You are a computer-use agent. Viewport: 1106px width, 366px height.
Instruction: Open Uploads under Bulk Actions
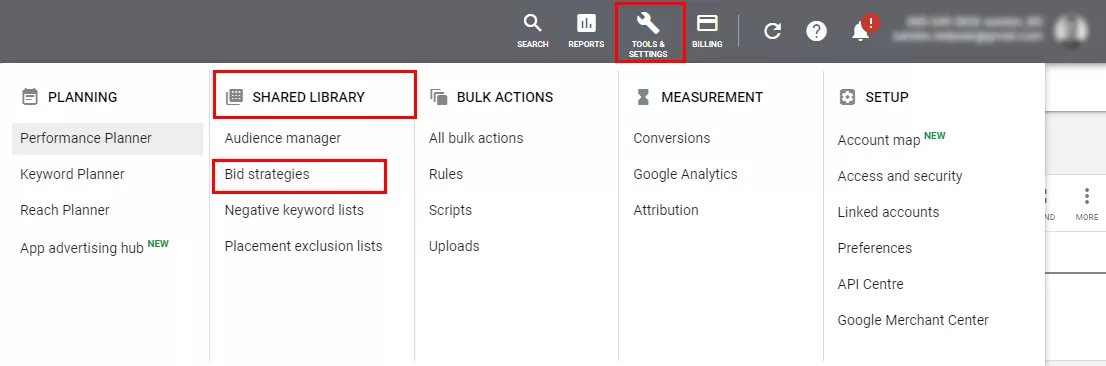[x=454, y=246]
